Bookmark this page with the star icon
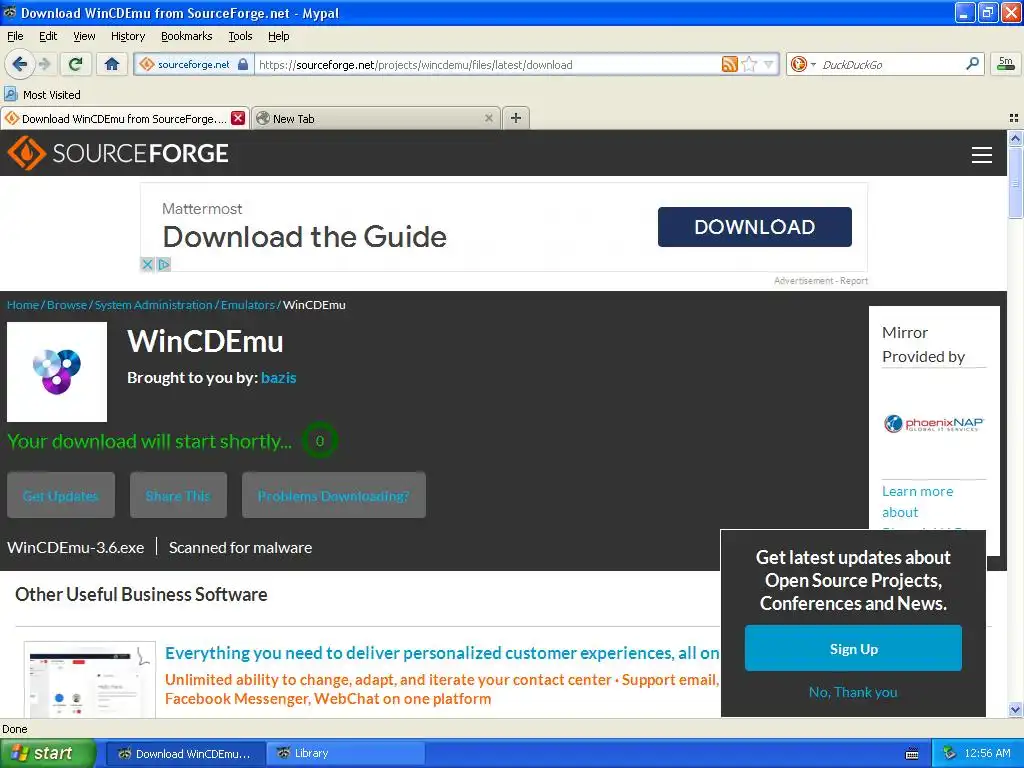The width and height of the screenshot is (1024, 768). point(749,64)
